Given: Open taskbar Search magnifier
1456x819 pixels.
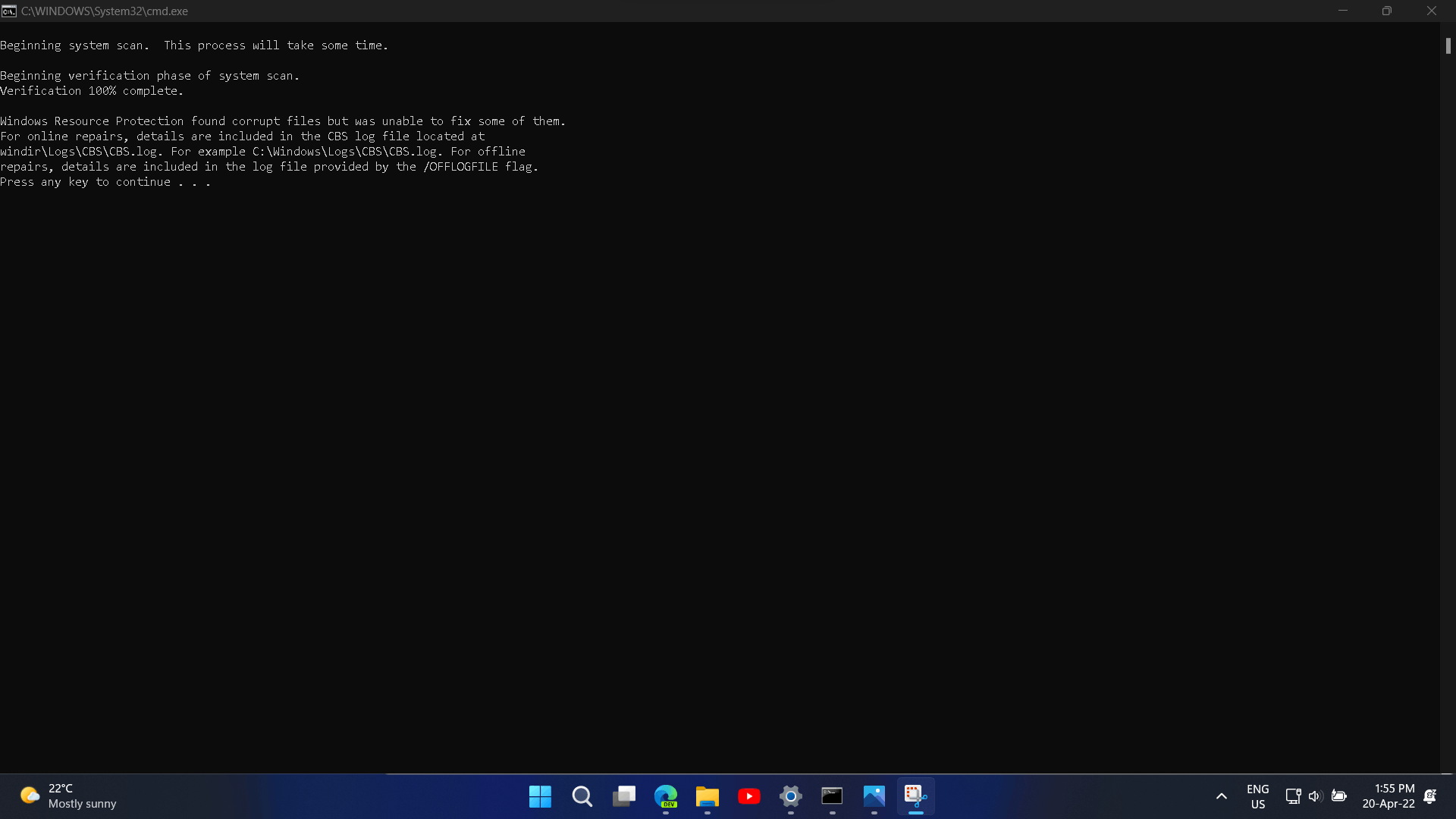Looking at the screenshot, I should [582, 796].
